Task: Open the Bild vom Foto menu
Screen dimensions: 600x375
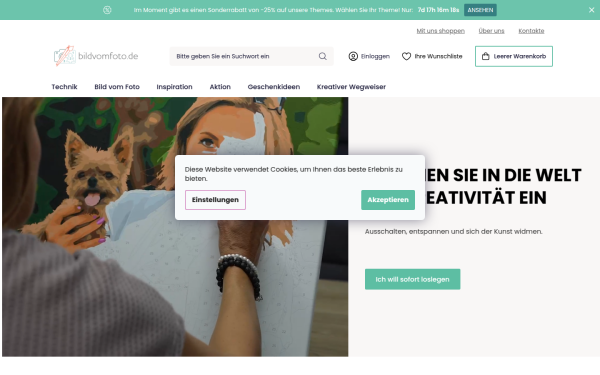Action: click(117, 87)
